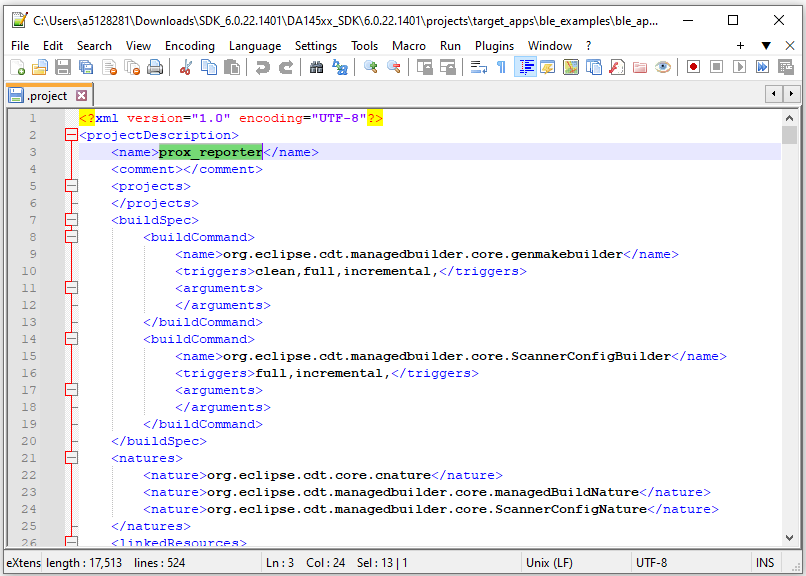Screen dimensions: 806x576
Task: Click the Save All icon
Action: (86, 67)
